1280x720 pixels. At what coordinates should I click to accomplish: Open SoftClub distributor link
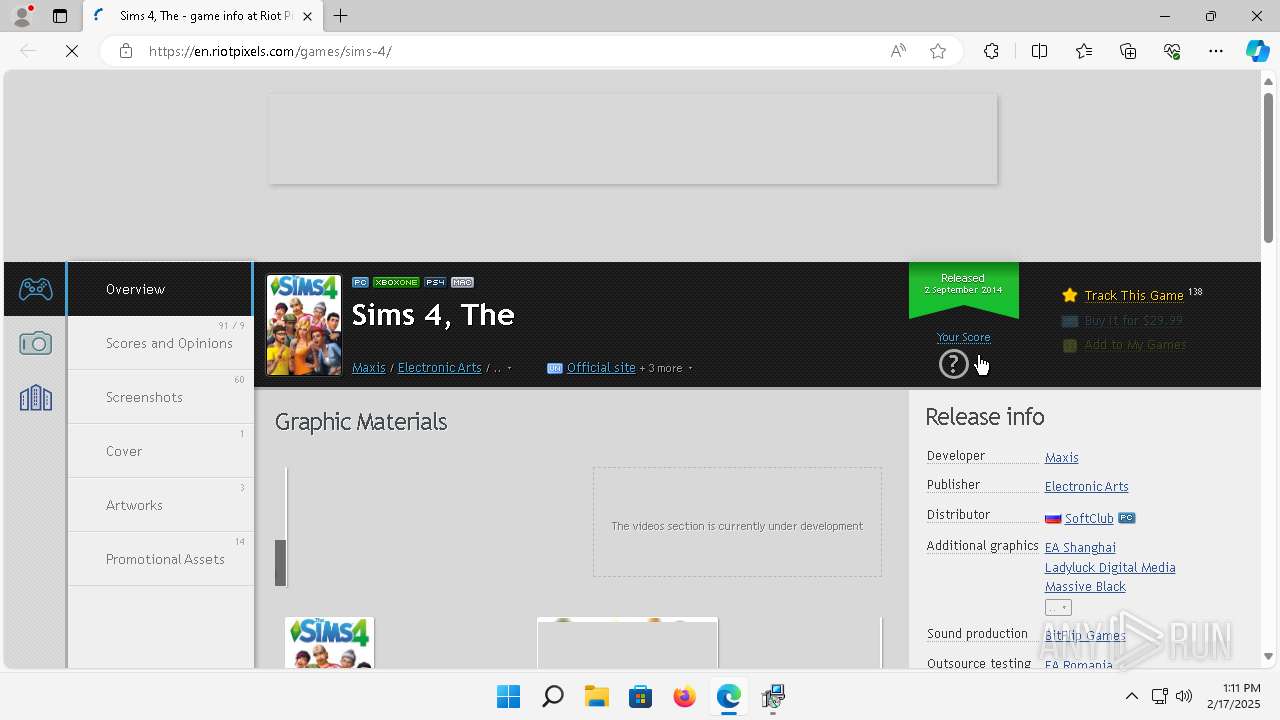pyautogui.click(x=1089, y=518)
